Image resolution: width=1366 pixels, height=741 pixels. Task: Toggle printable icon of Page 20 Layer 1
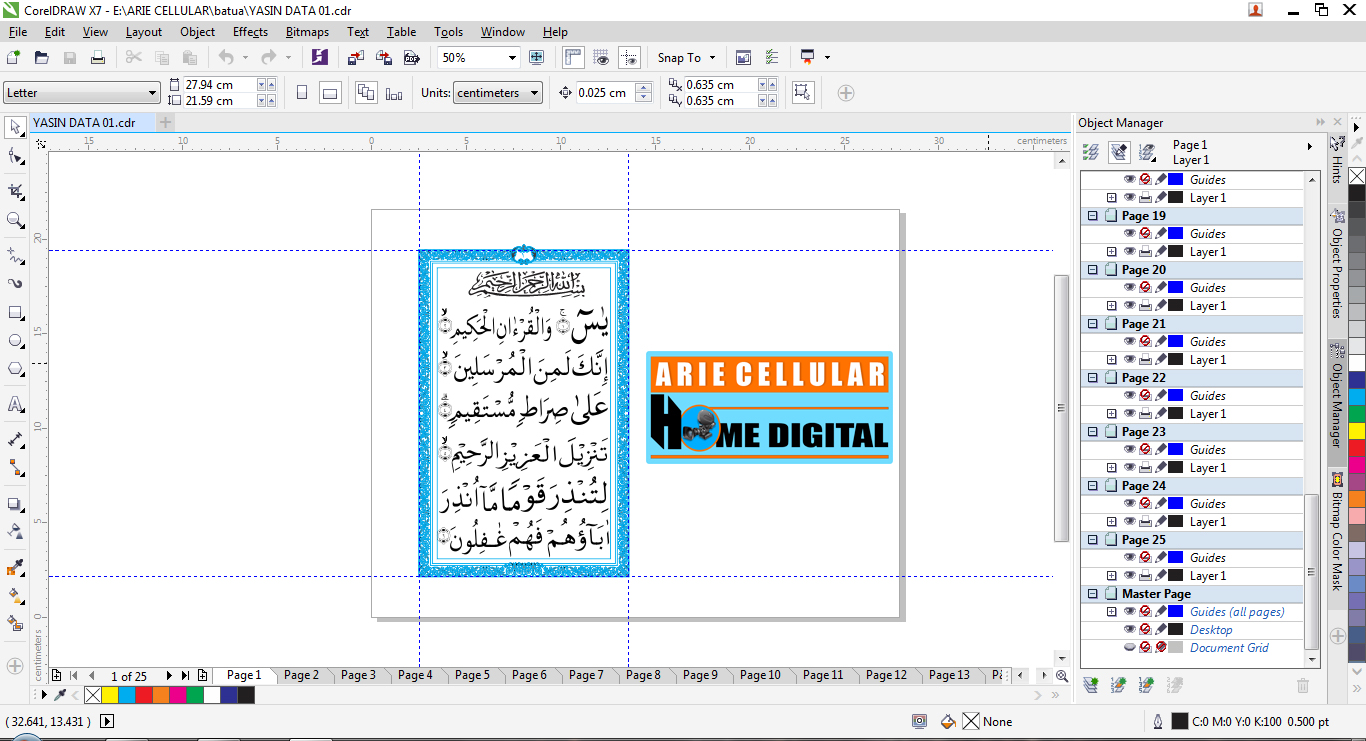[x=1145, y=306]
